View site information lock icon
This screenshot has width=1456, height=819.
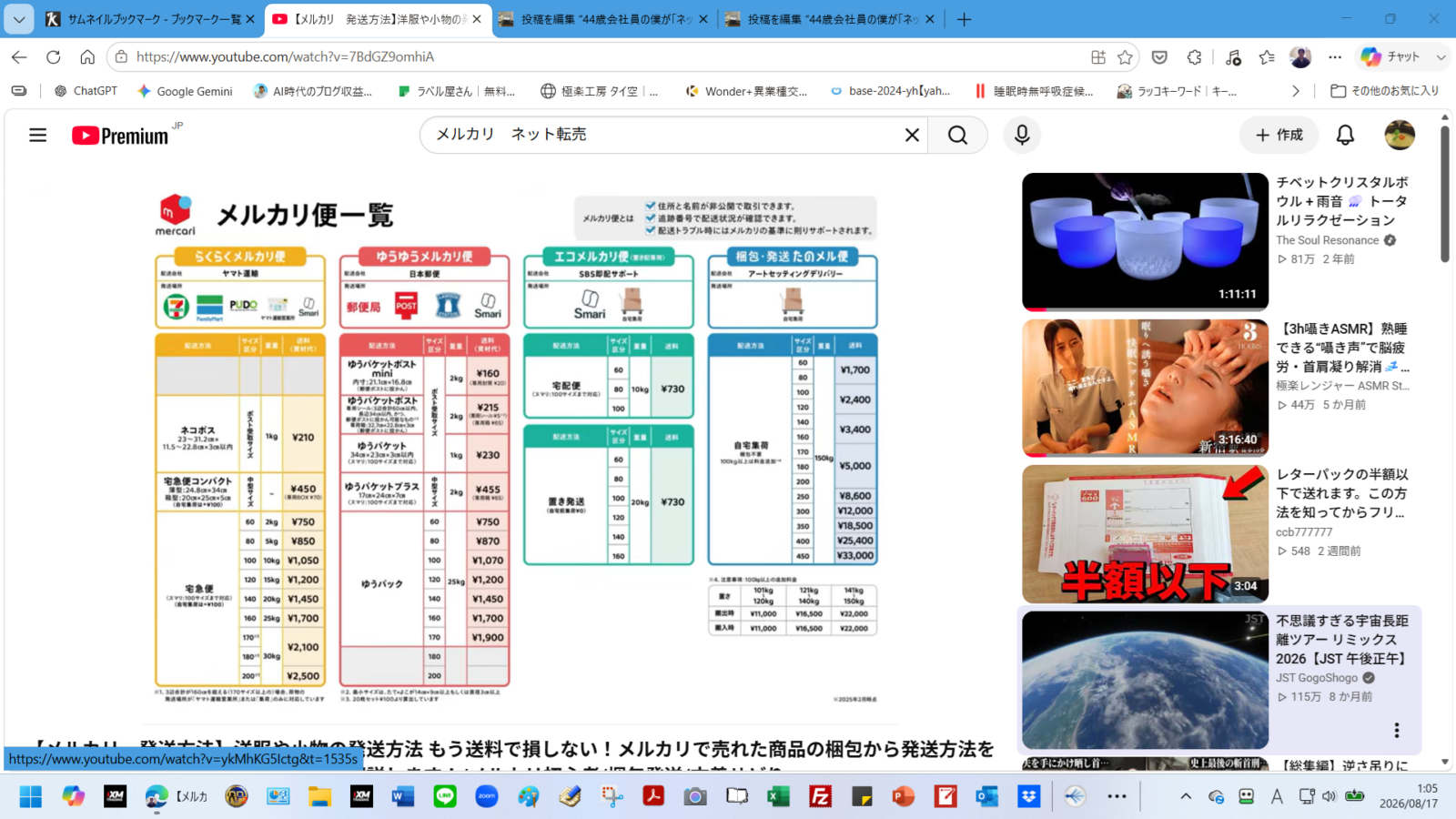coord(121,56)
